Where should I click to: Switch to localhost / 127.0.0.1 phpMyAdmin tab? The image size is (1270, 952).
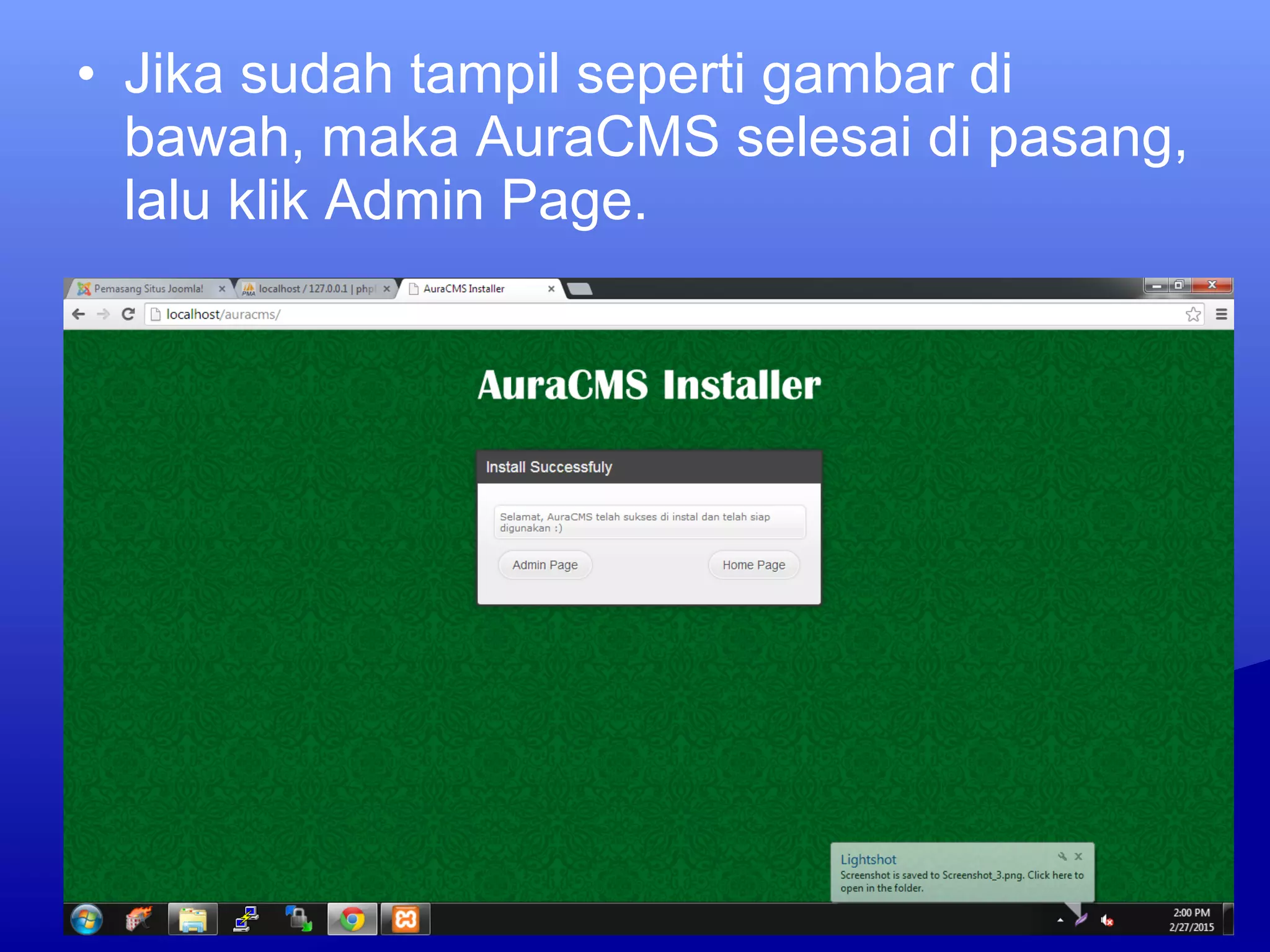click(317, 289)
